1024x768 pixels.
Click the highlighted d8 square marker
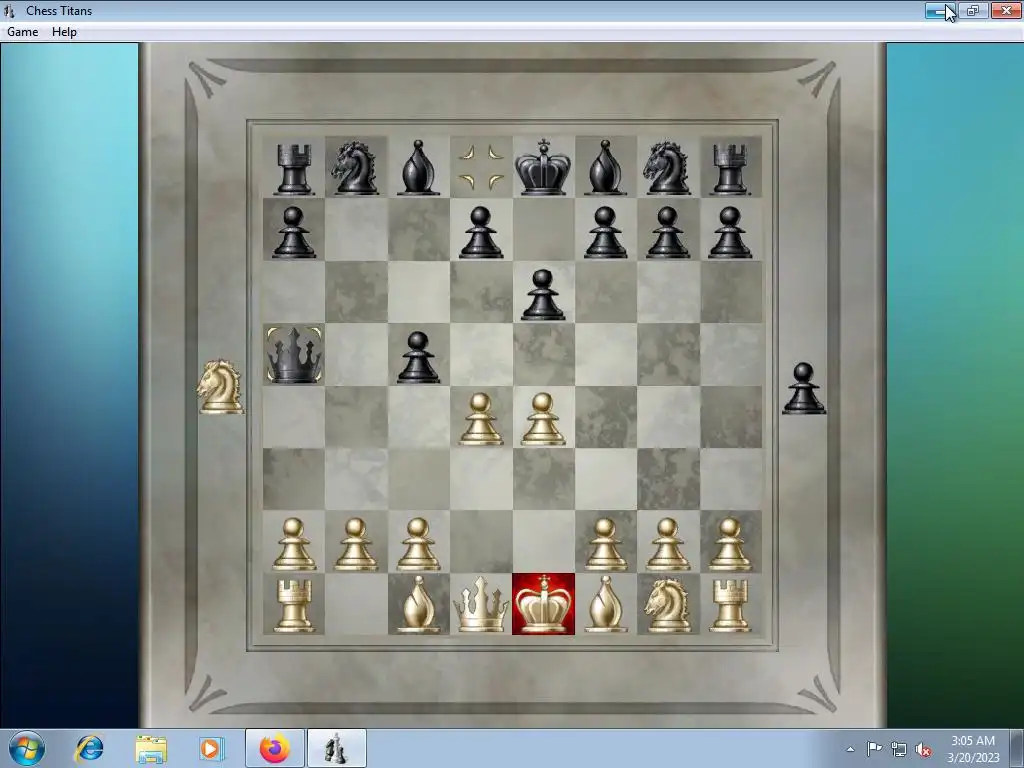click(481, 167)
